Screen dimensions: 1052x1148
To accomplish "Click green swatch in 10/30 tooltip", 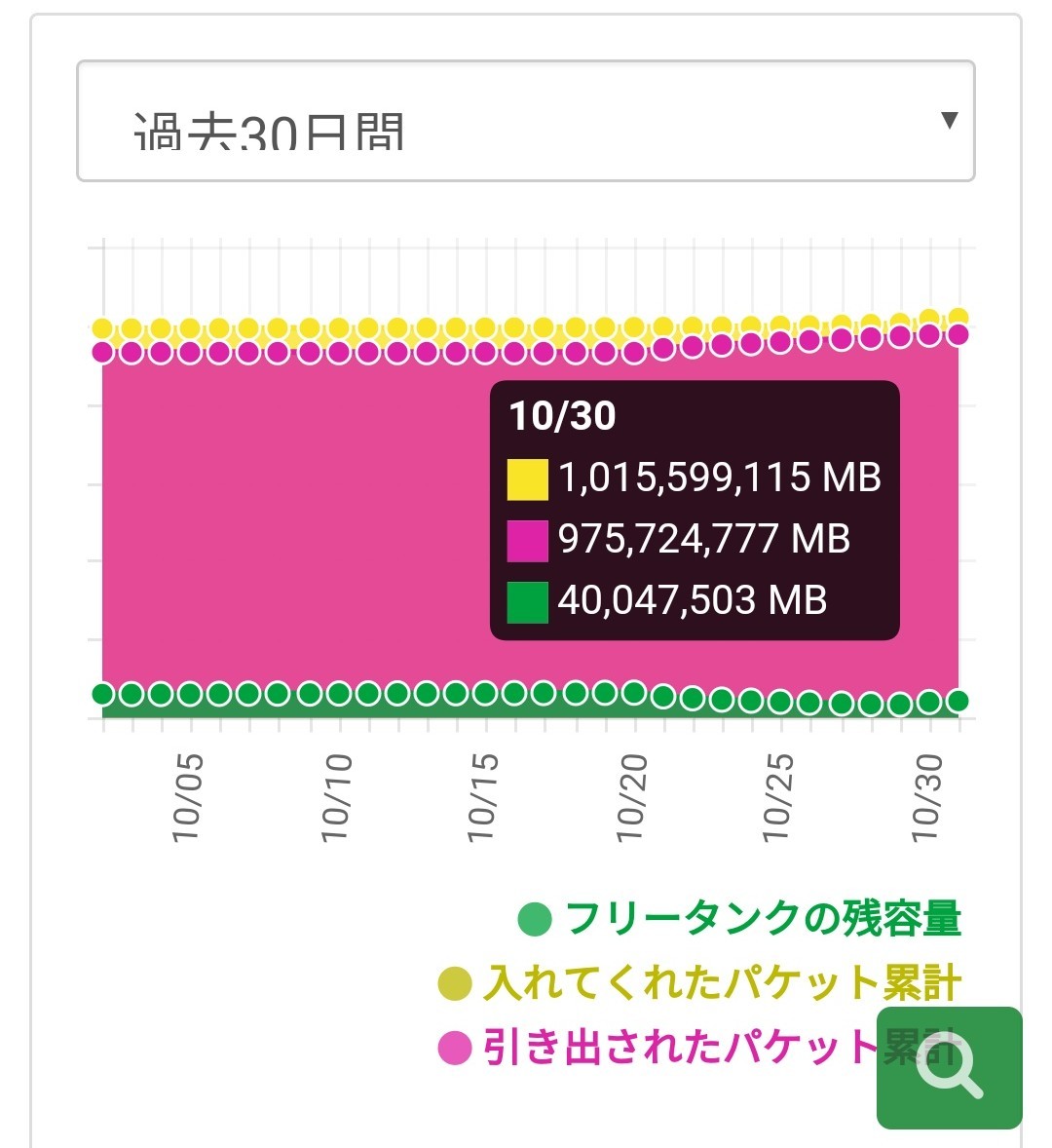I will pyautogui.click(x=528, y=602).
